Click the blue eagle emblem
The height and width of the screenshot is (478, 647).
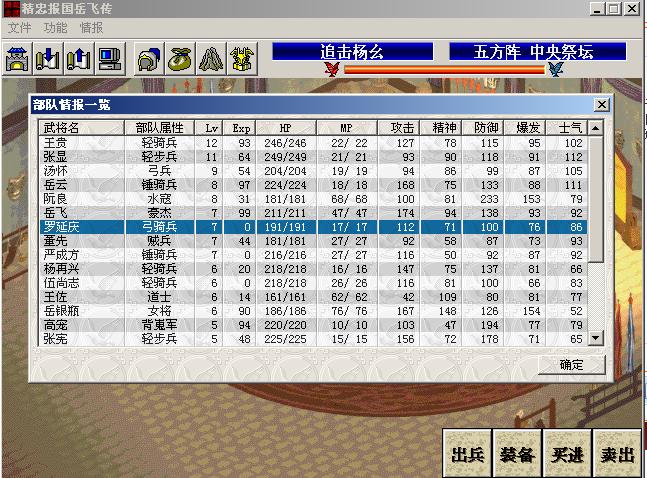(x=555, y=69)
